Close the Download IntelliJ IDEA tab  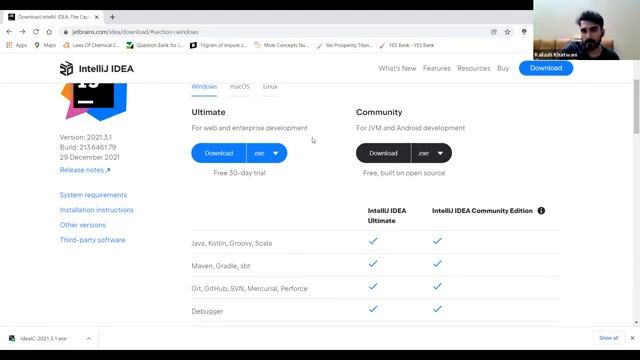[x=96, y=17]
